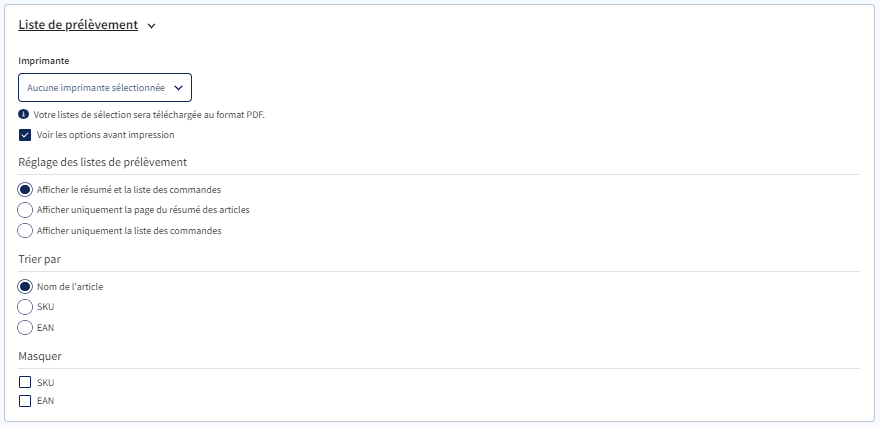880x427 pixels.
Task: Select 'Afficher le résumé et la liste des commandes'
Action: coord(25,189)
